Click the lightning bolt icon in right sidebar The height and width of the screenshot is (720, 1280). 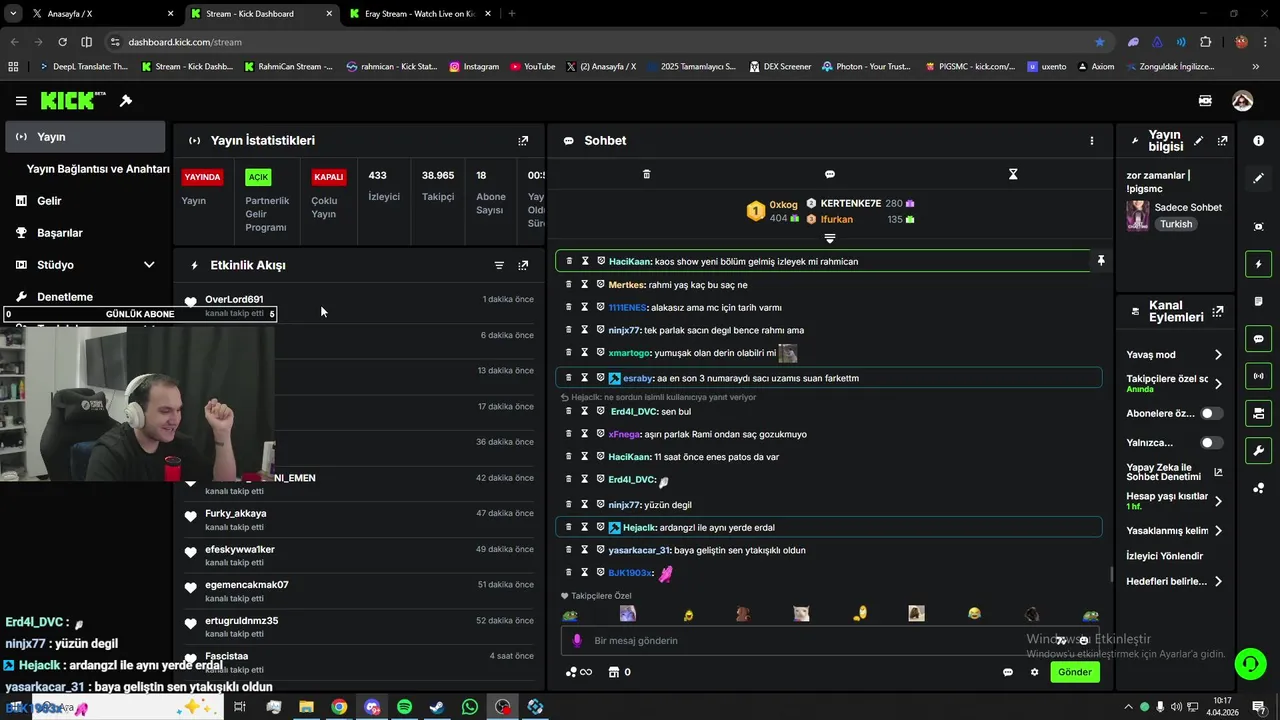[x=1258, y=264]
